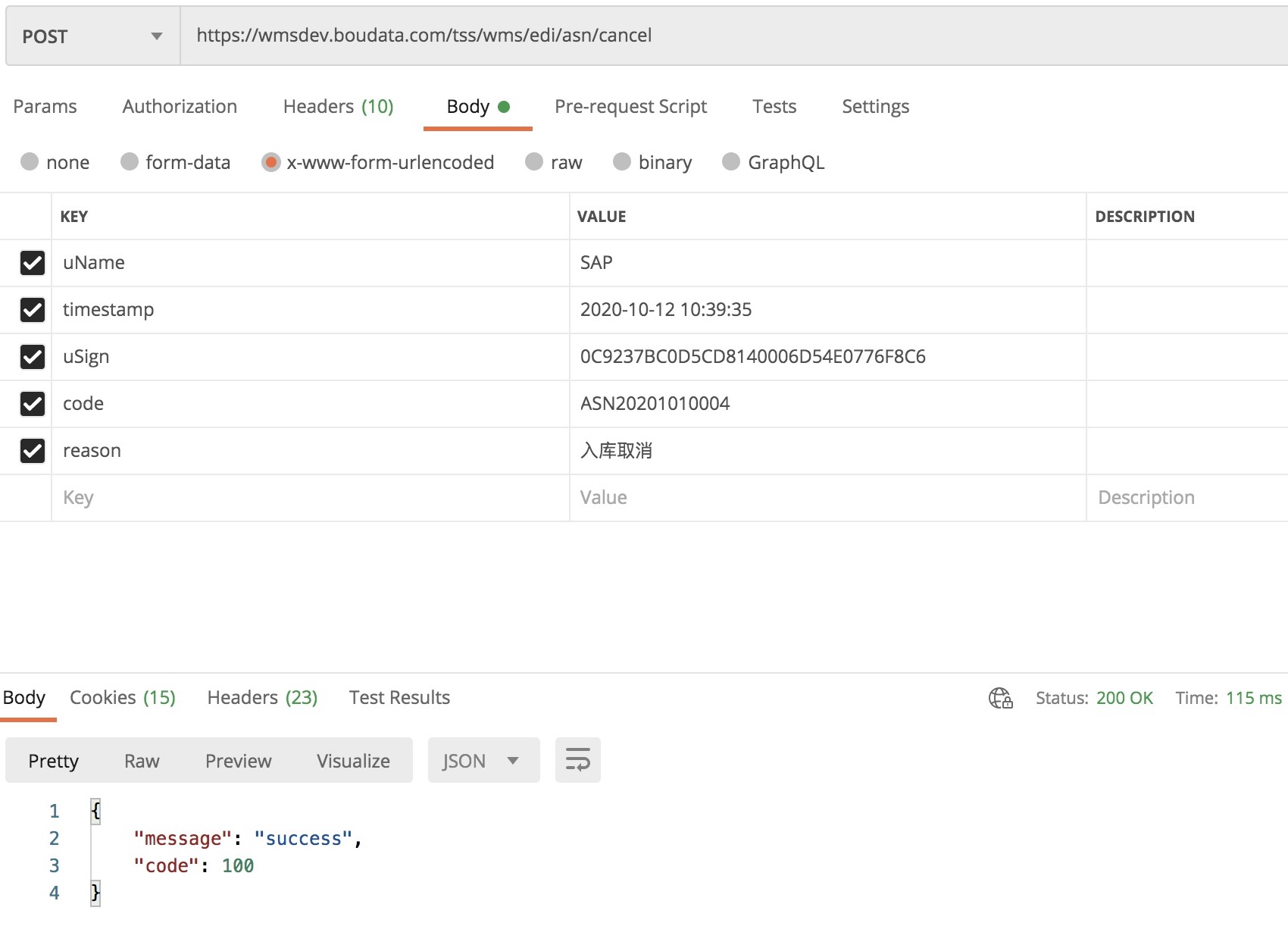Uncheck the uName parameter checkbox

[33, 263]
